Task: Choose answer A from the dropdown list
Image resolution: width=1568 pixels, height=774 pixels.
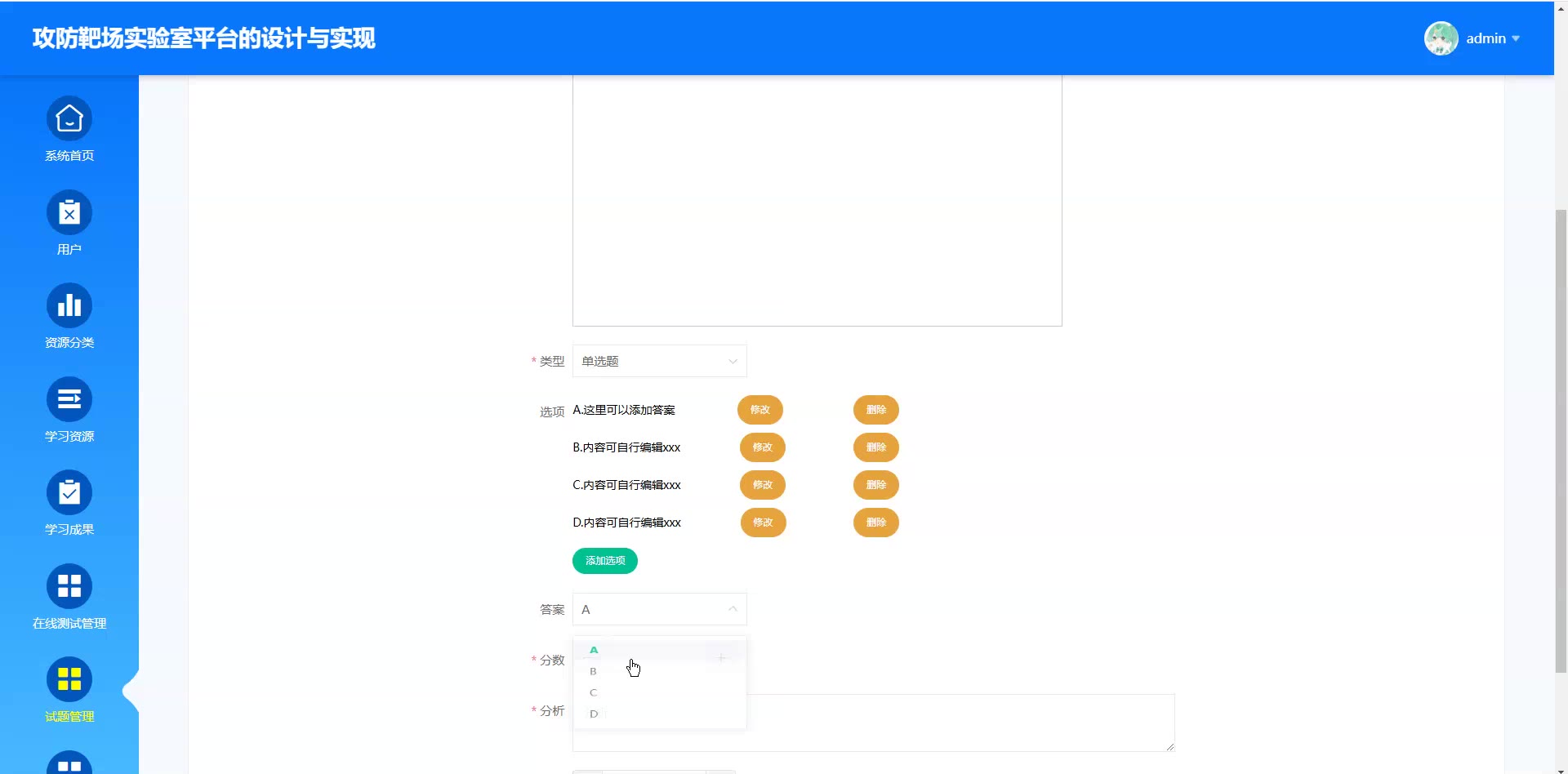Action: (x=660, y=650)
